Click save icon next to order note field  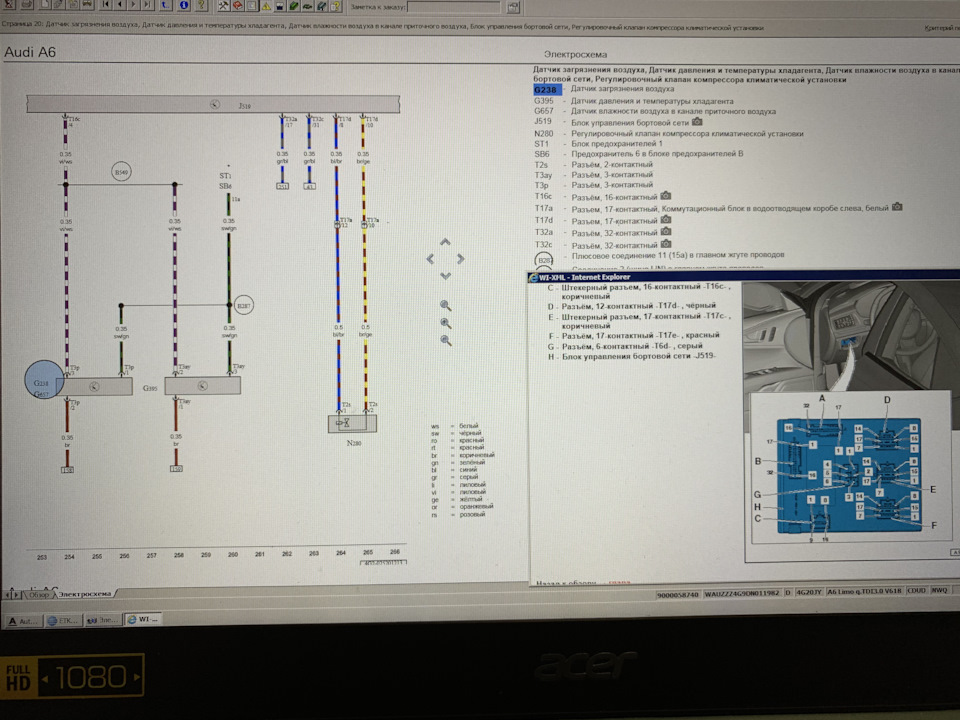(x=513, y=7)
